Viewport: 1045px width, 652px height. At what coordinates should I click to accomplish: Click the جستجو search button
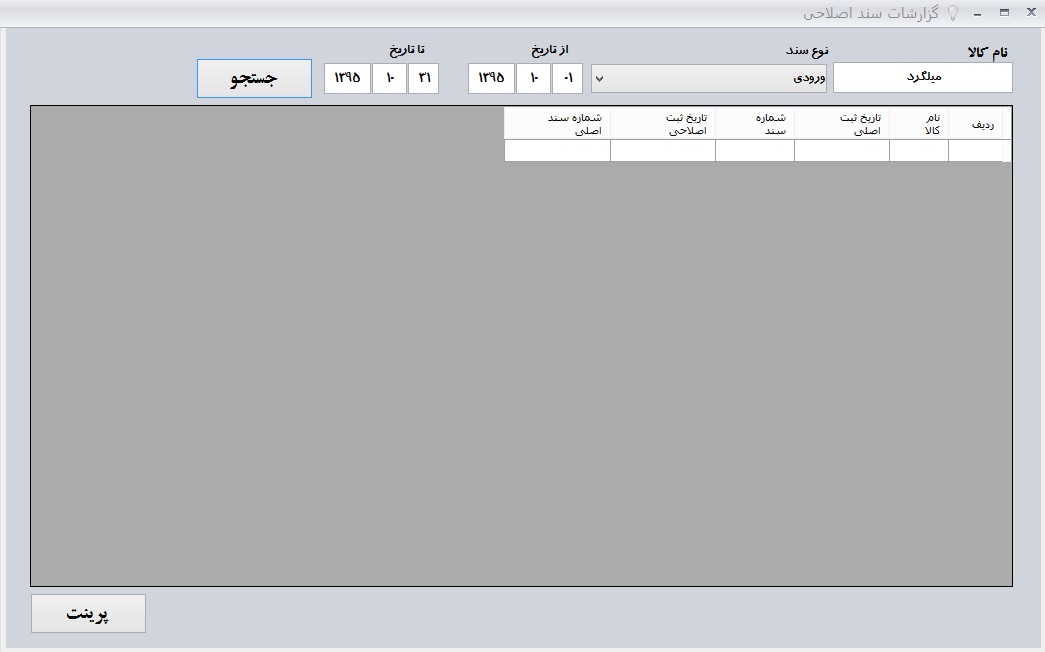[254, 79]
